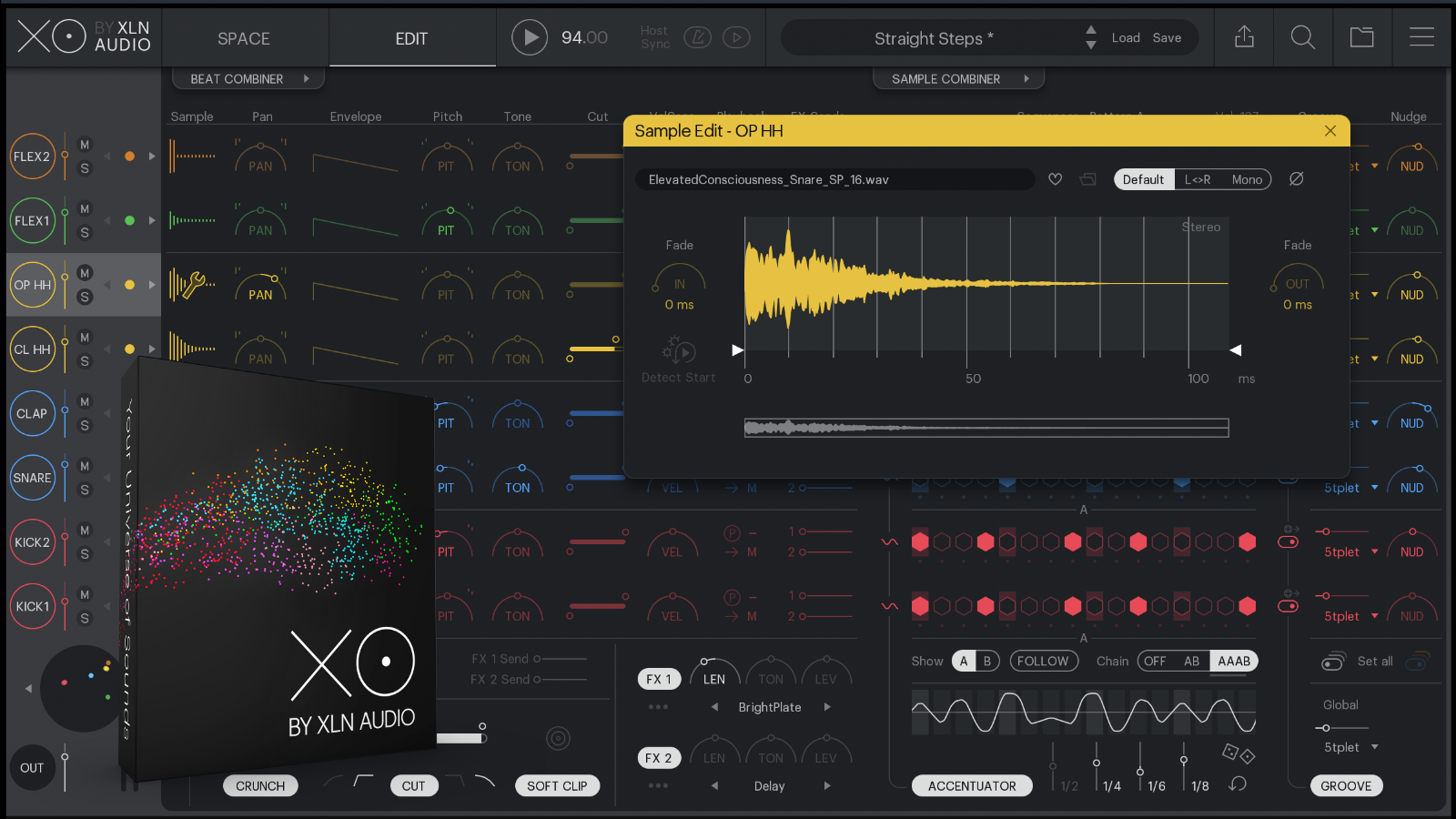This screenshot has height=819, width=1456.
Task: Click the waveform overview scrollbar strip
Action: point(986,428)
